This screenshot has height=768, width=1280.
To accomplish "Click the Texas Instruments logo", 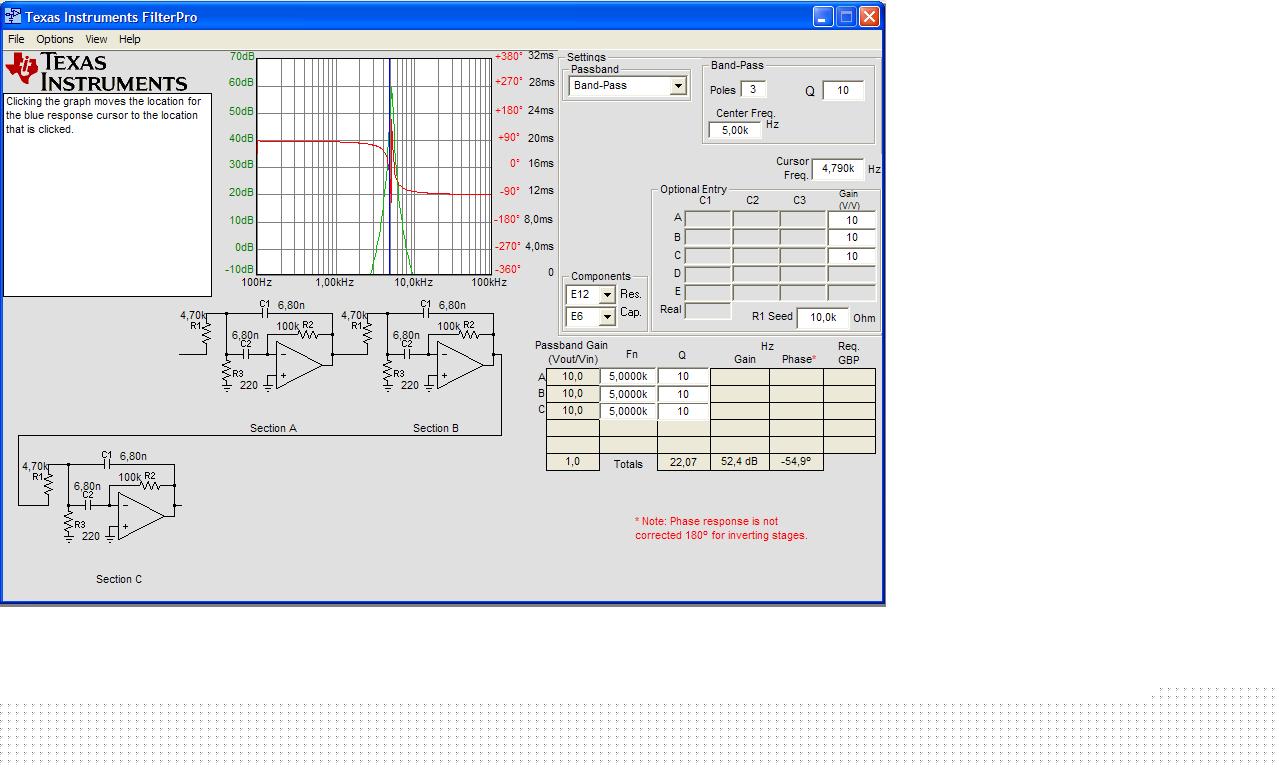I will point(96,72).
